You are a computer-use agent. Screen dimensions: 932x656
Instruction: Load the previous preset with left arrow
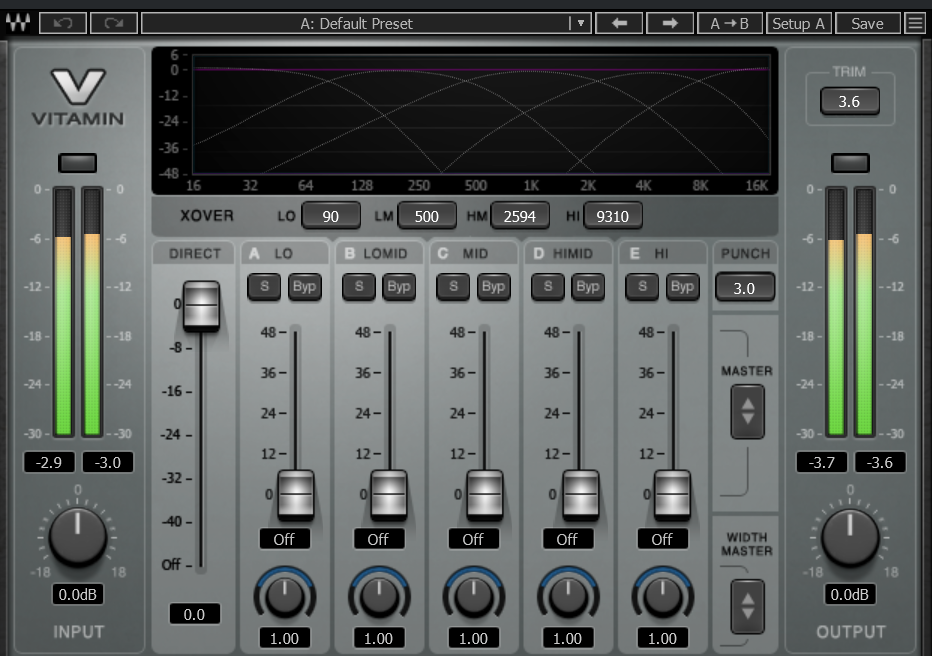click(x=619, y=23)
